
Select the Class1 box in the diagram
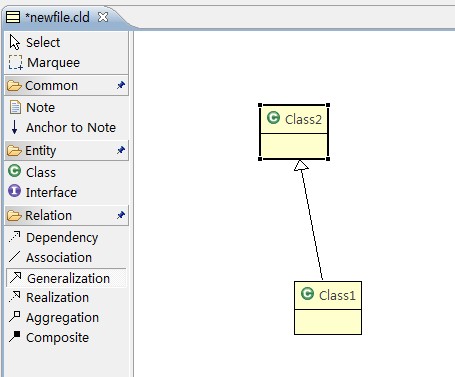pyautogui.click(x=328, y=308)
